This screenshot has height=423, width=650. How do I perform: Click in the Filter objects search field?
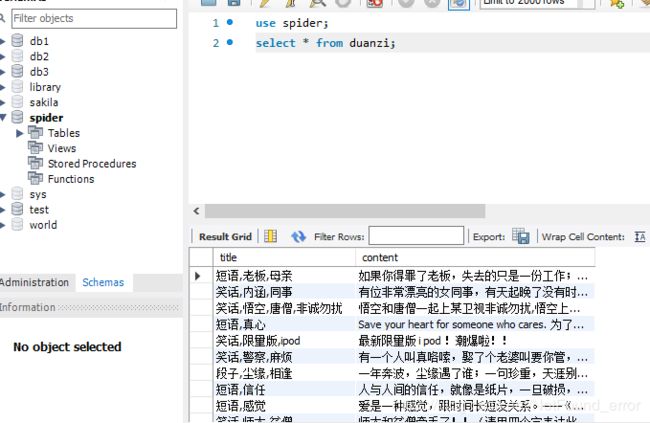94,18
